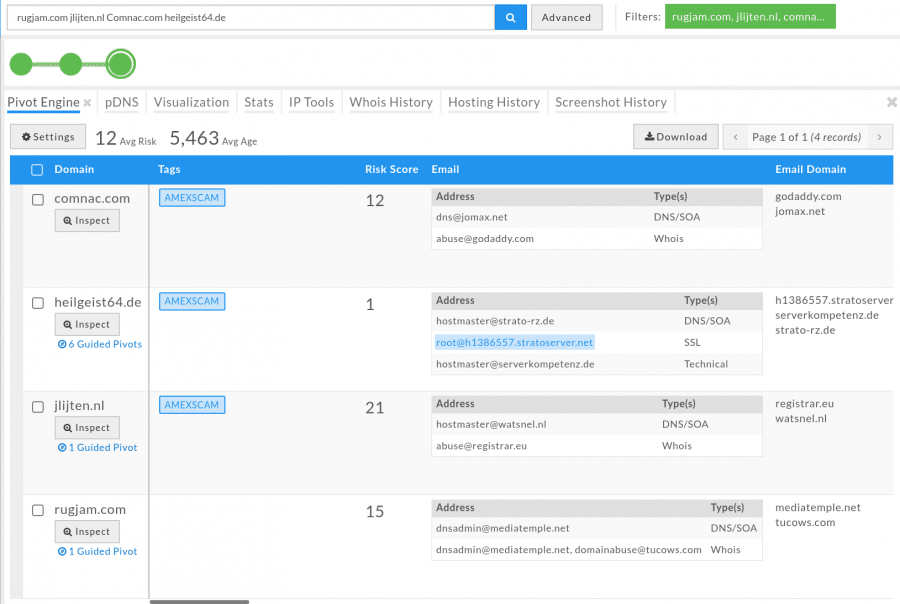The width and height of the screenshot is (900, 604).
Task: Click hostmaster@serverkompetenz.de address
Action: [x=515, y=364]
